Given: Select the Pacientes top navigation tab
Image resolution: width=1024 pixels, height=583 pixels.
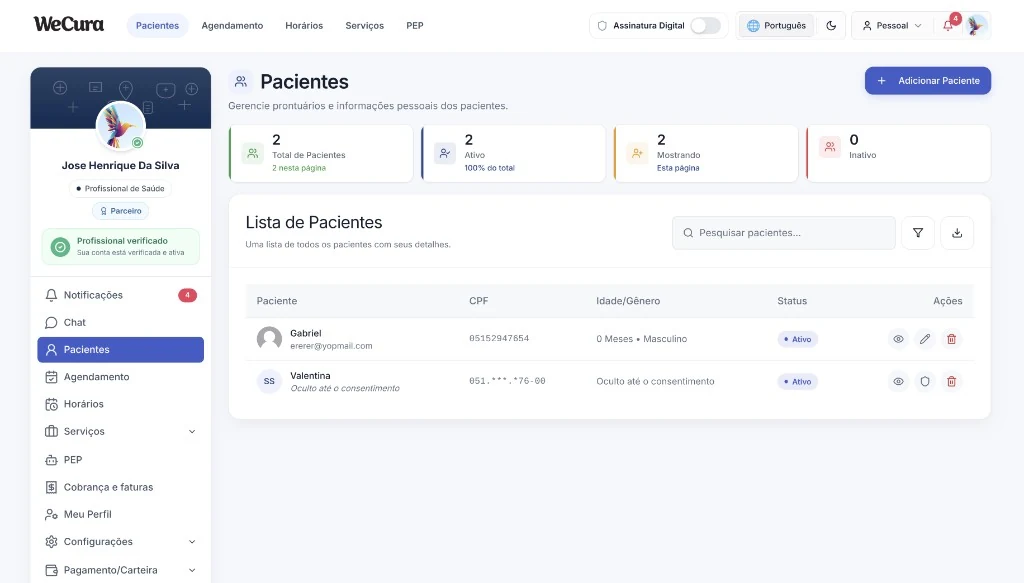Looking at the screenshot, I should pos(157,25).
